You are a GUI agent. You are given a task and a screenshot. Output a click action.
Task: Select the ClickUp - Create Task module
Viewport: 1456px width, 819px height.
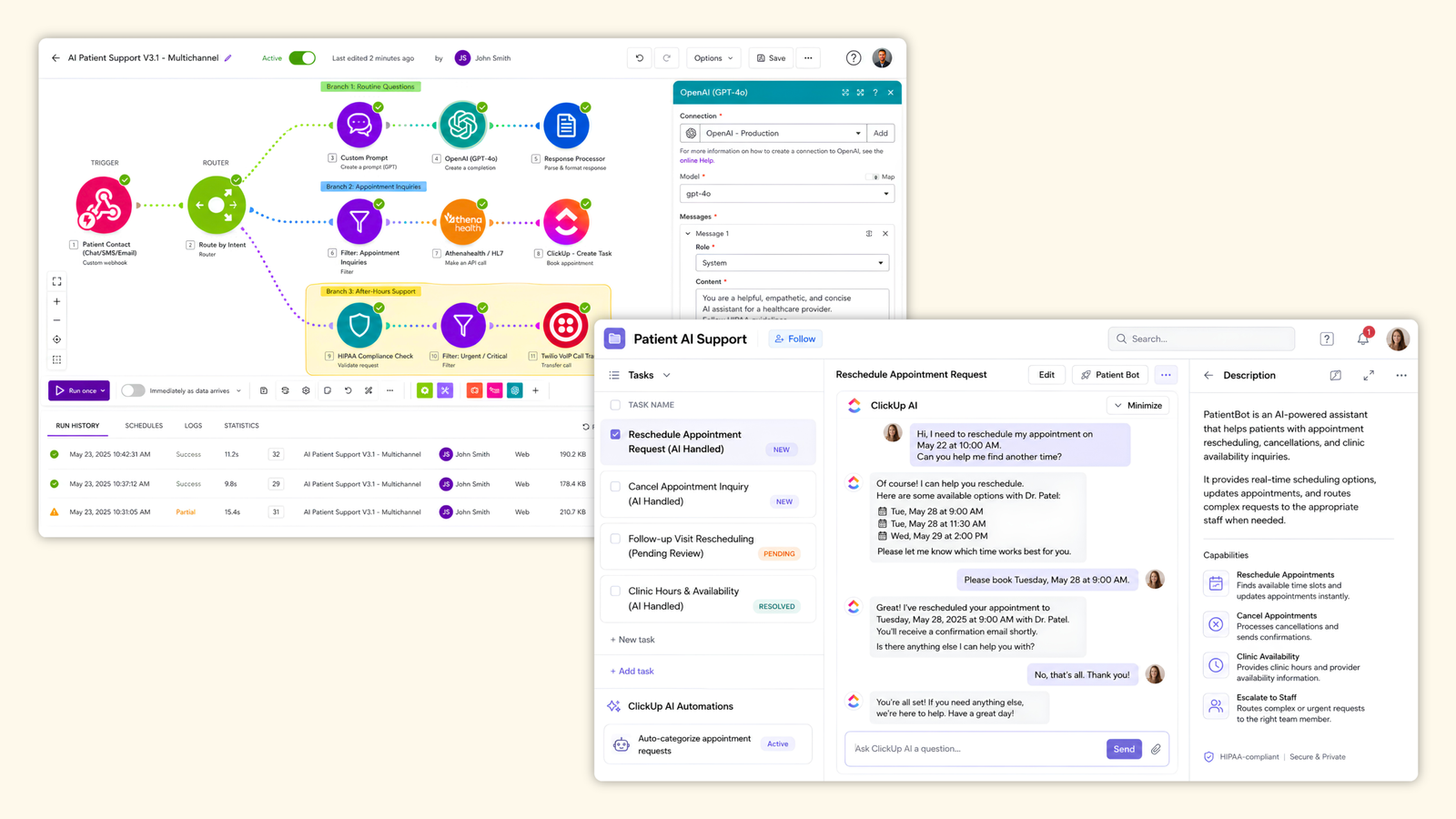[566, 222]
